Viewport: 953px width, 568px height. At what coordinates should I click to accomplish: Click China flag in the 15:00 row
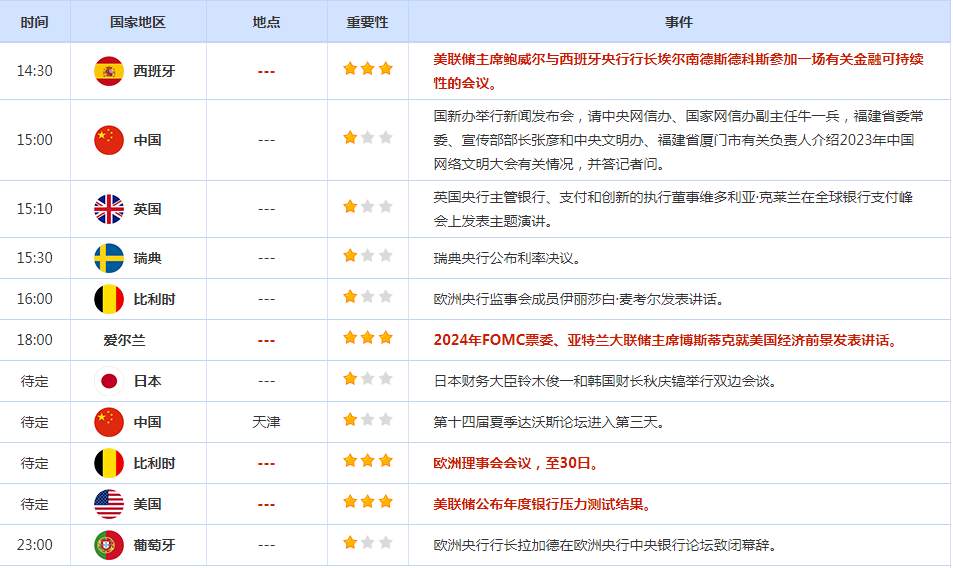[109, 140]
